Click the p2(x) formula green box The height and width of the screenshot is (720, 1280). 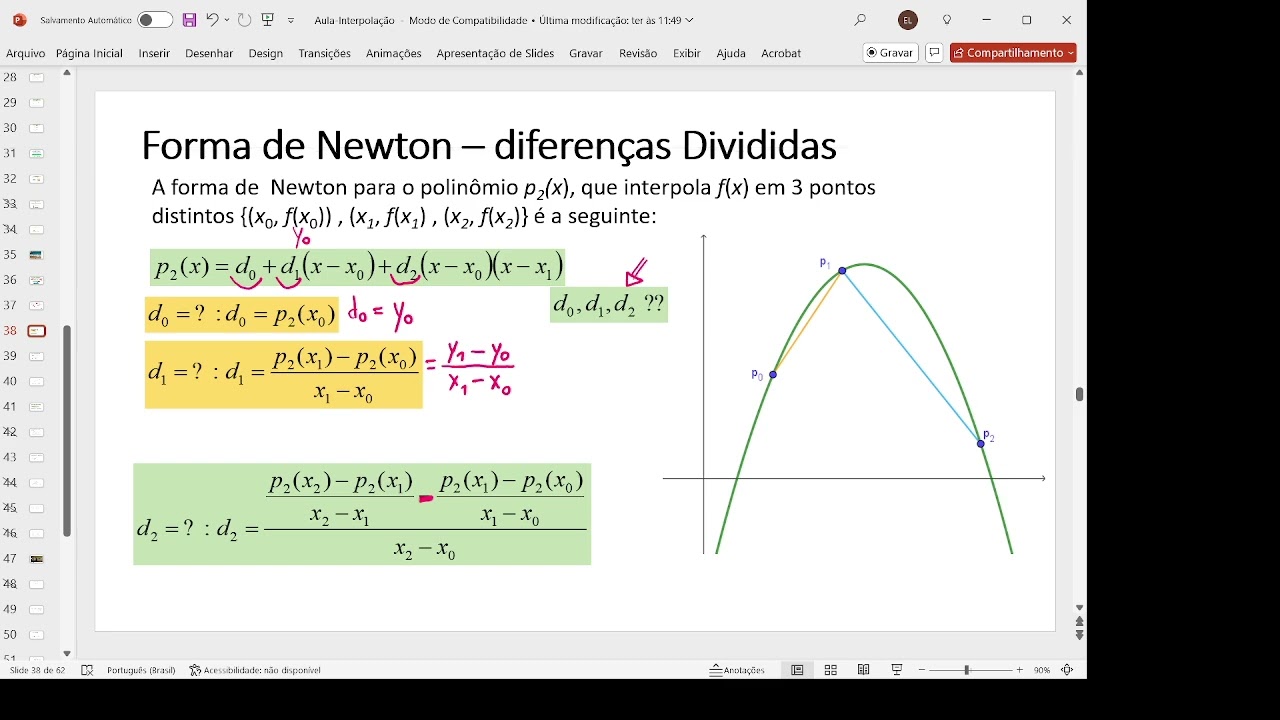357,267
